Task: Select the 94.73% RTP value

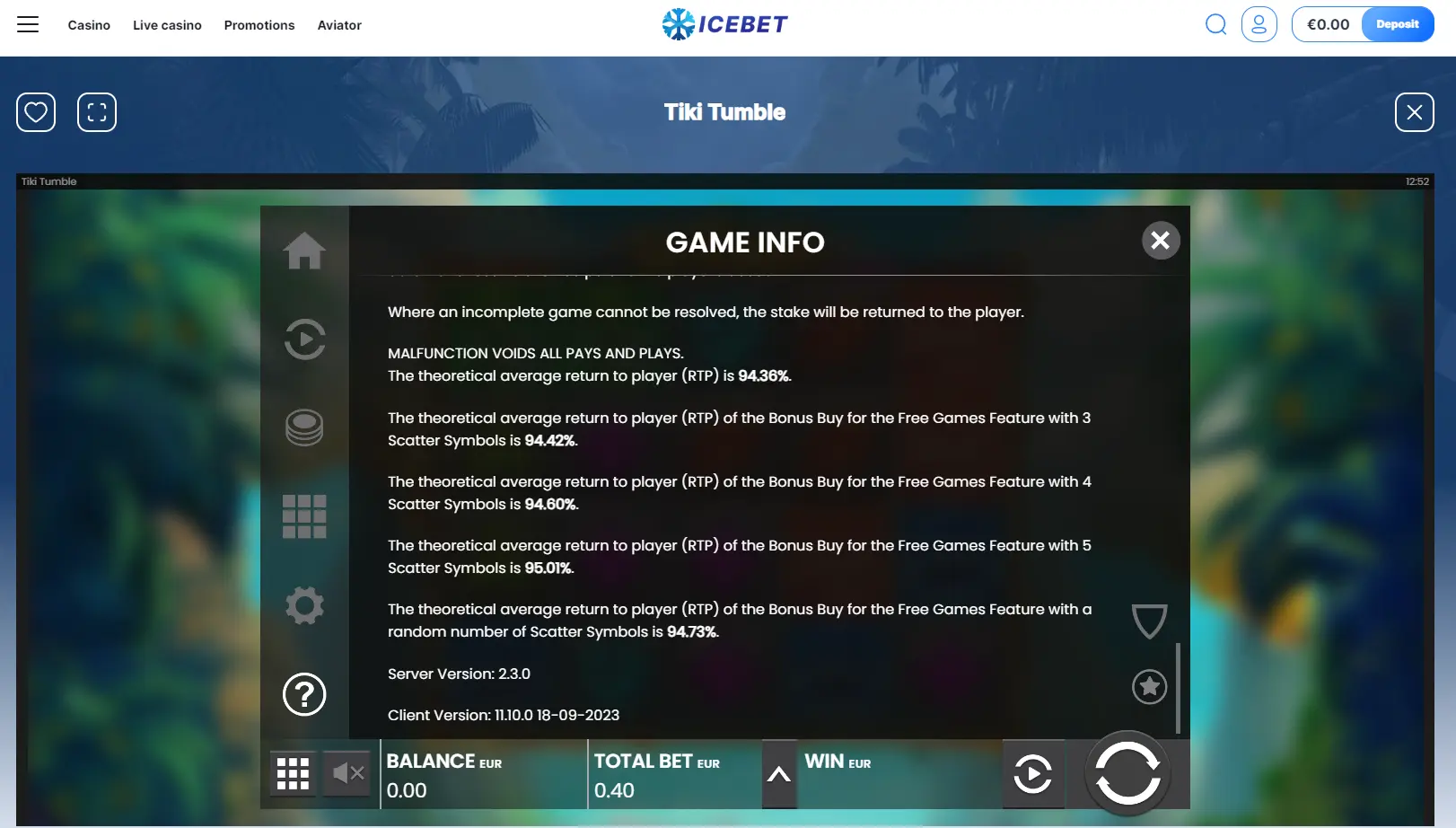Action: [x=693, y=632]
